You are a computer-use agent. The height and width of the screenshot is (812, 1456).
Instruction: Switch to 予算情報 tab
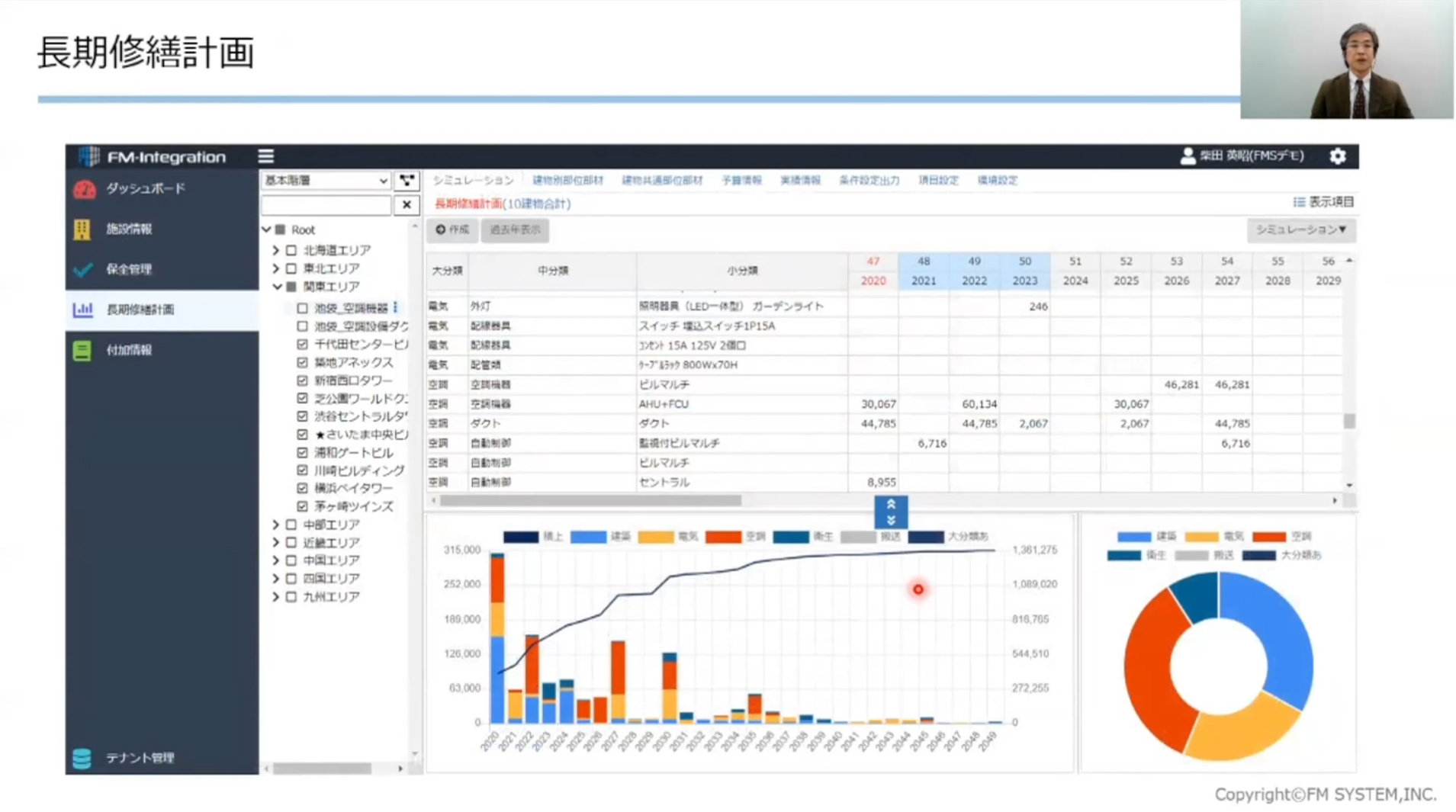point(741,181)
